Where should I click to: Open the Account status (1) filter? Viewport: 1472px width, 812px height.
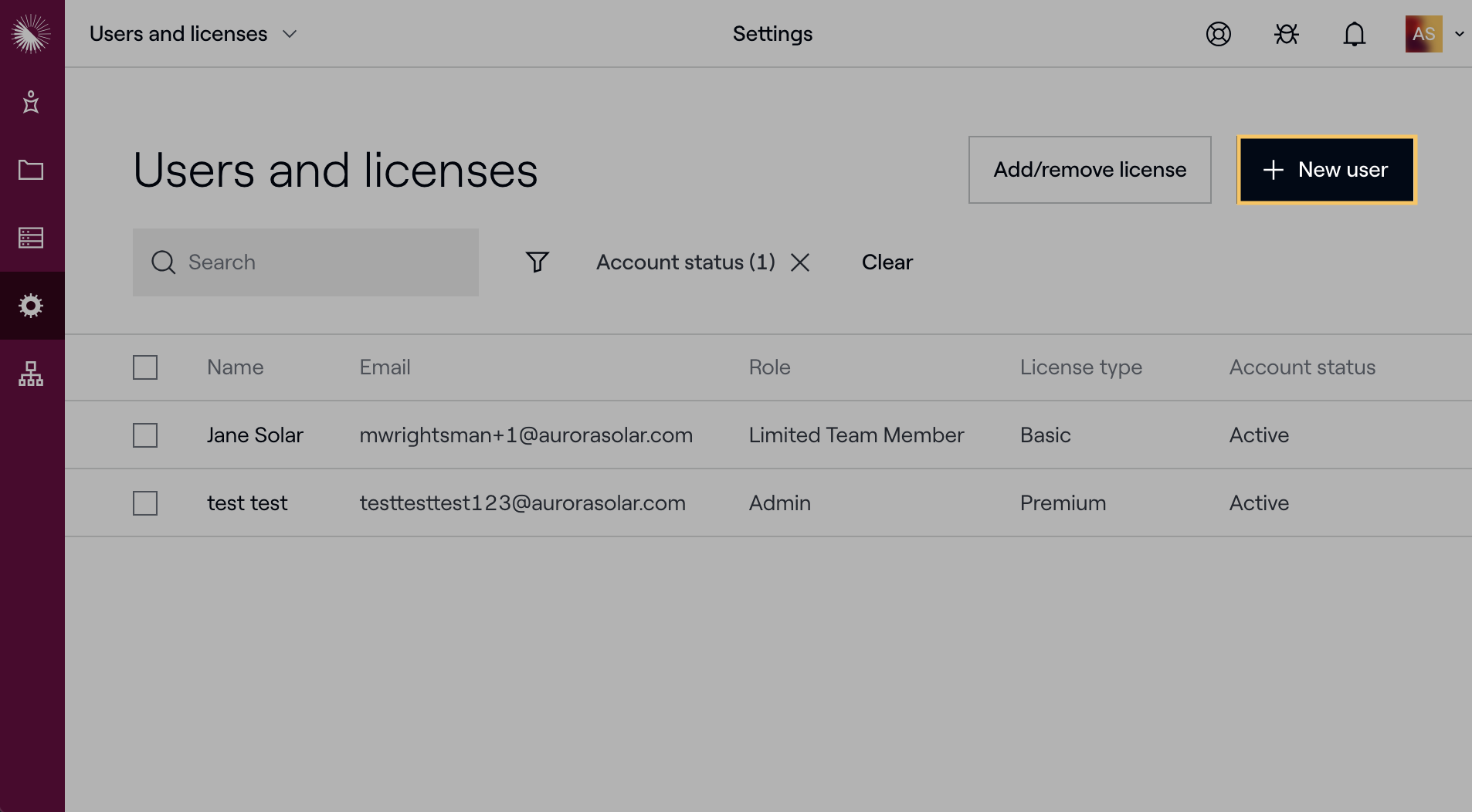685,262
